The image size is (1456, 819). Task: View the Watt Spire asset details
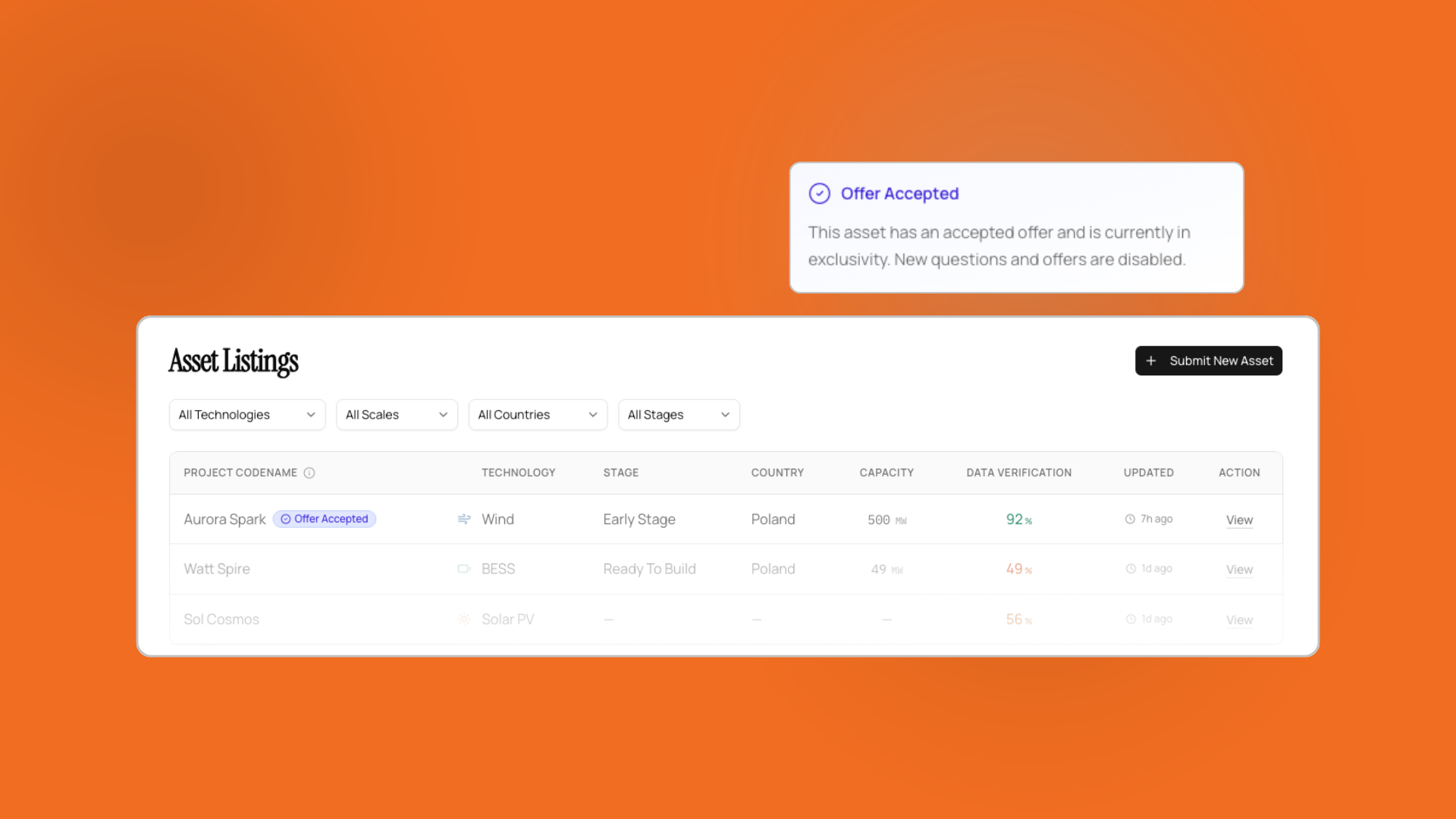(x=1239, y=570)
